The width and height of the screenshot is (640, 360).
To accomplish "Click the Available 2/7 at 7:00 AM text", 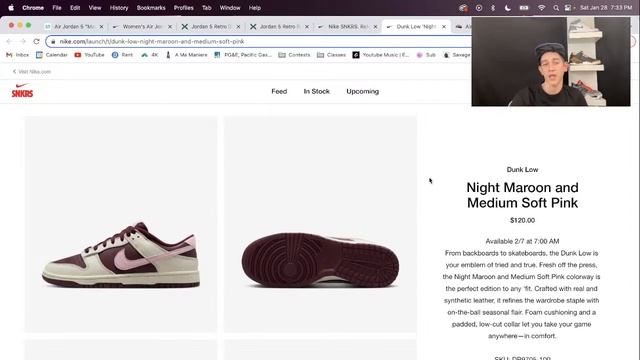I will (522, 241).
